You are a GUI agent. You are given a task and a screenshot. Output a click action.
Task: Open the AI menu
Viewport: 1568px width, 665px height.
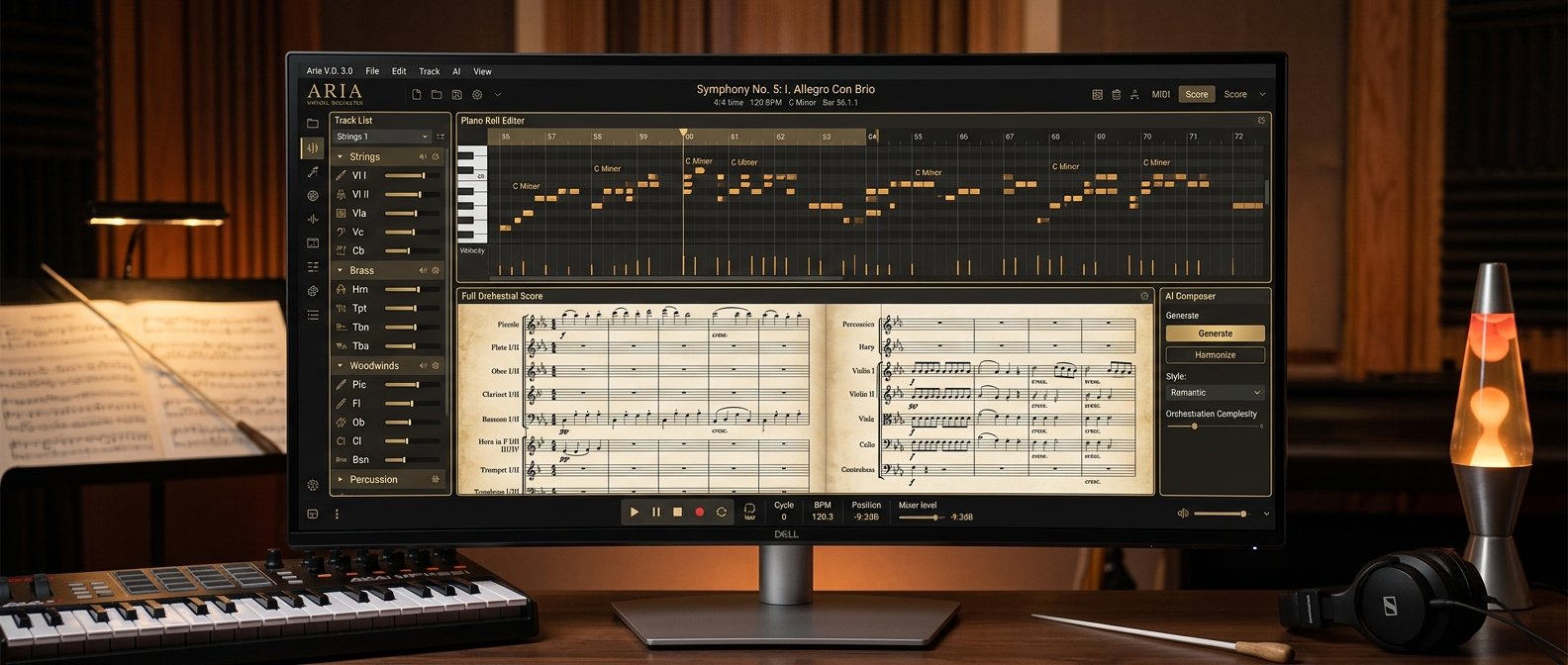[x=456, y=71]
